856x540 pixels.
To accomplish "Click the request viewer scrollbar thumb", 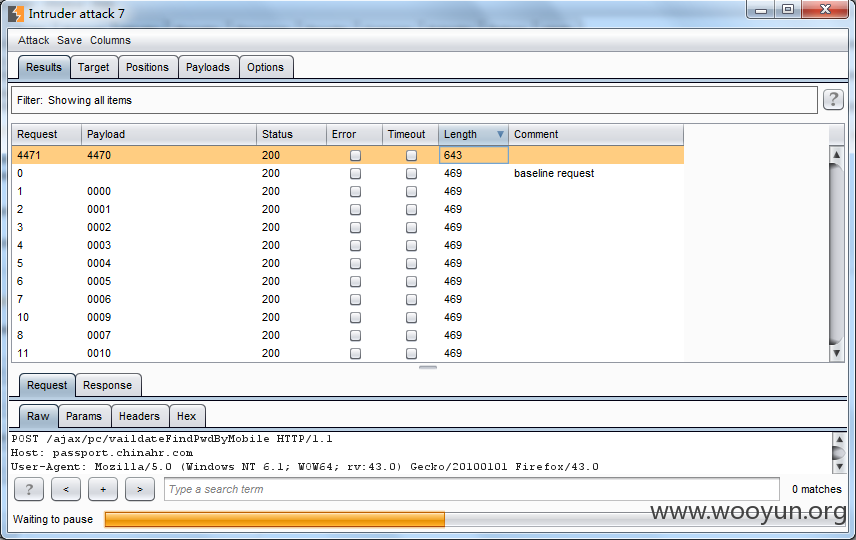I will pyautogui.click(x=839, y=453).
